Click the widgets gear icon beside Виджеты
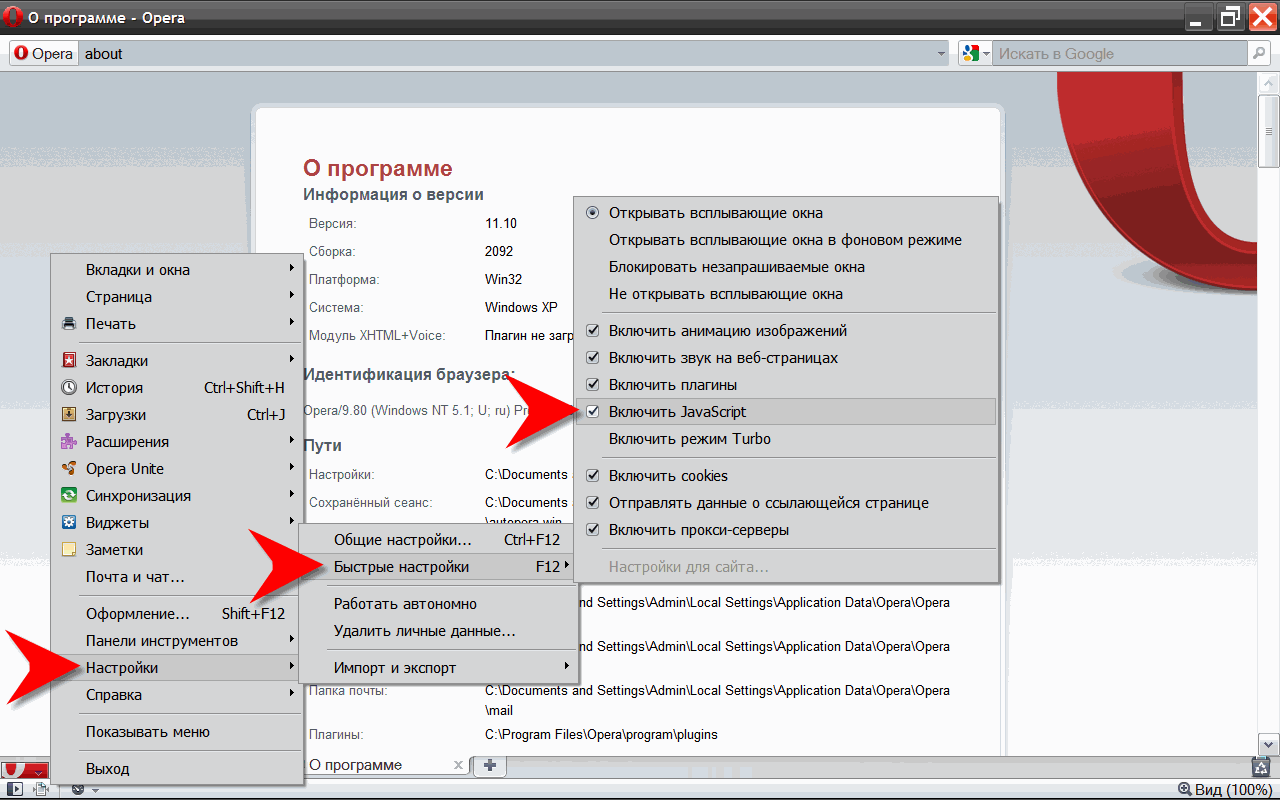 click(x=69, y=523)
